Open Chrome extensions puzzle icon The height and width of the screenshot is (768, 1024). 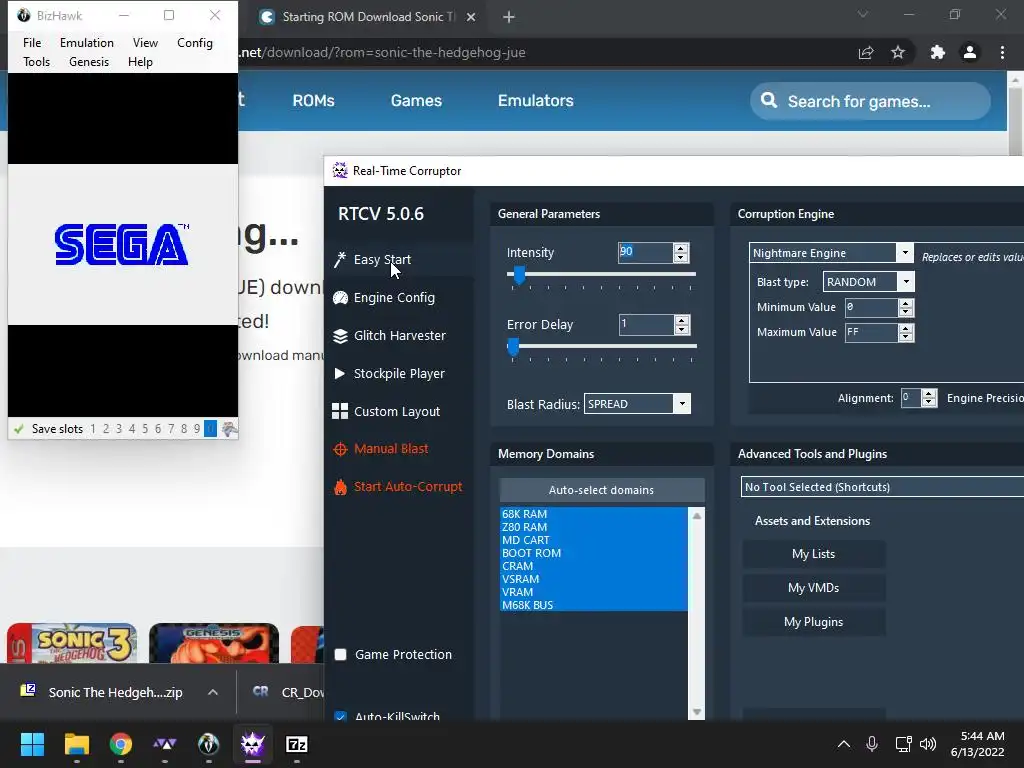pos(938,52)
